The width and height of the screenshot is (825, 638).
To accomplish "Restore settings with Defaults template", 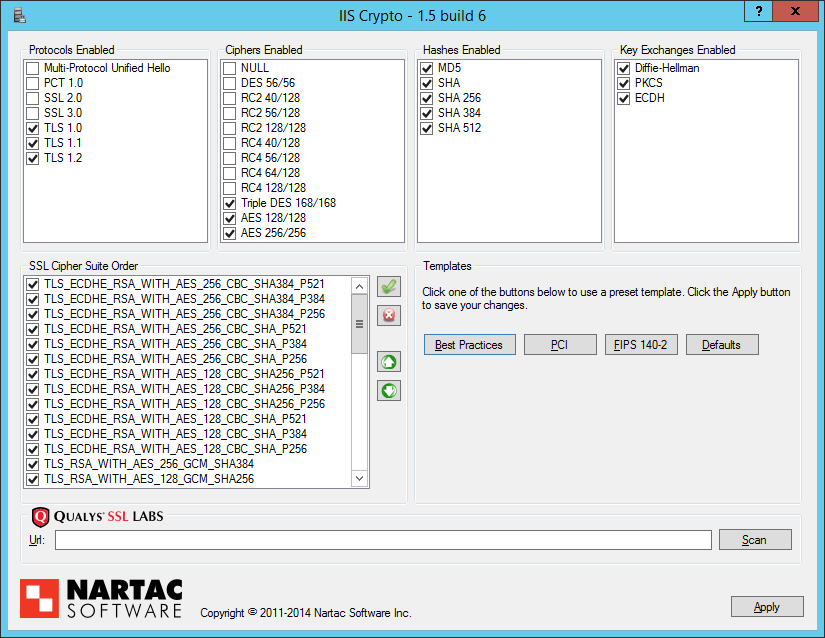I will pos(724,344).
